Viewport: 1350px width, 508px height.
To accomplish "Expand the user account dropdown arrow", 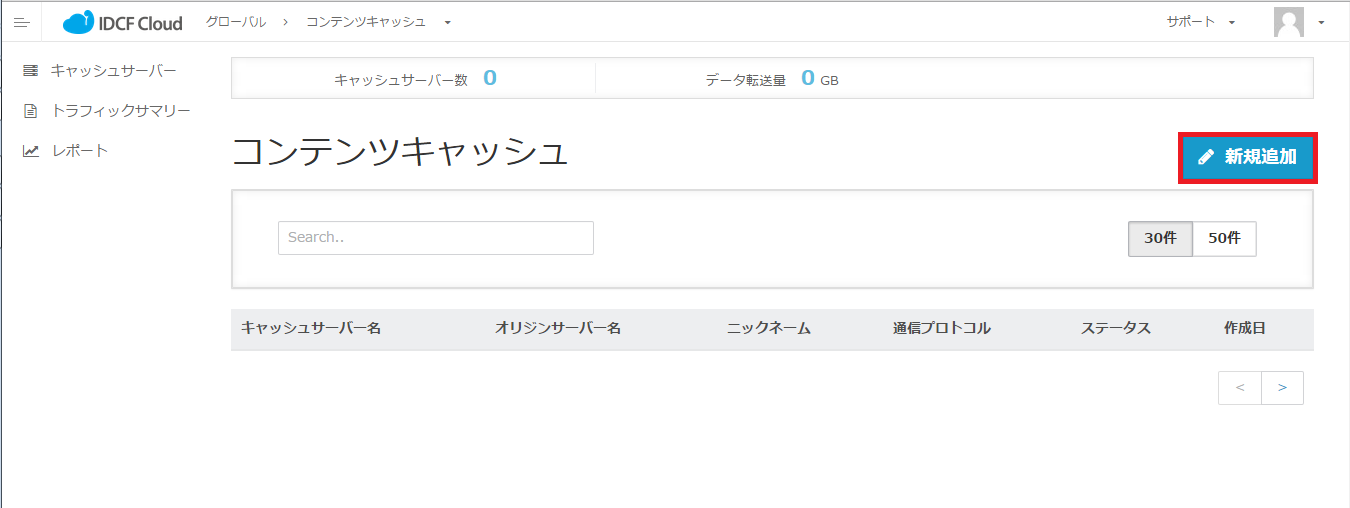I will click(1321, 22).
